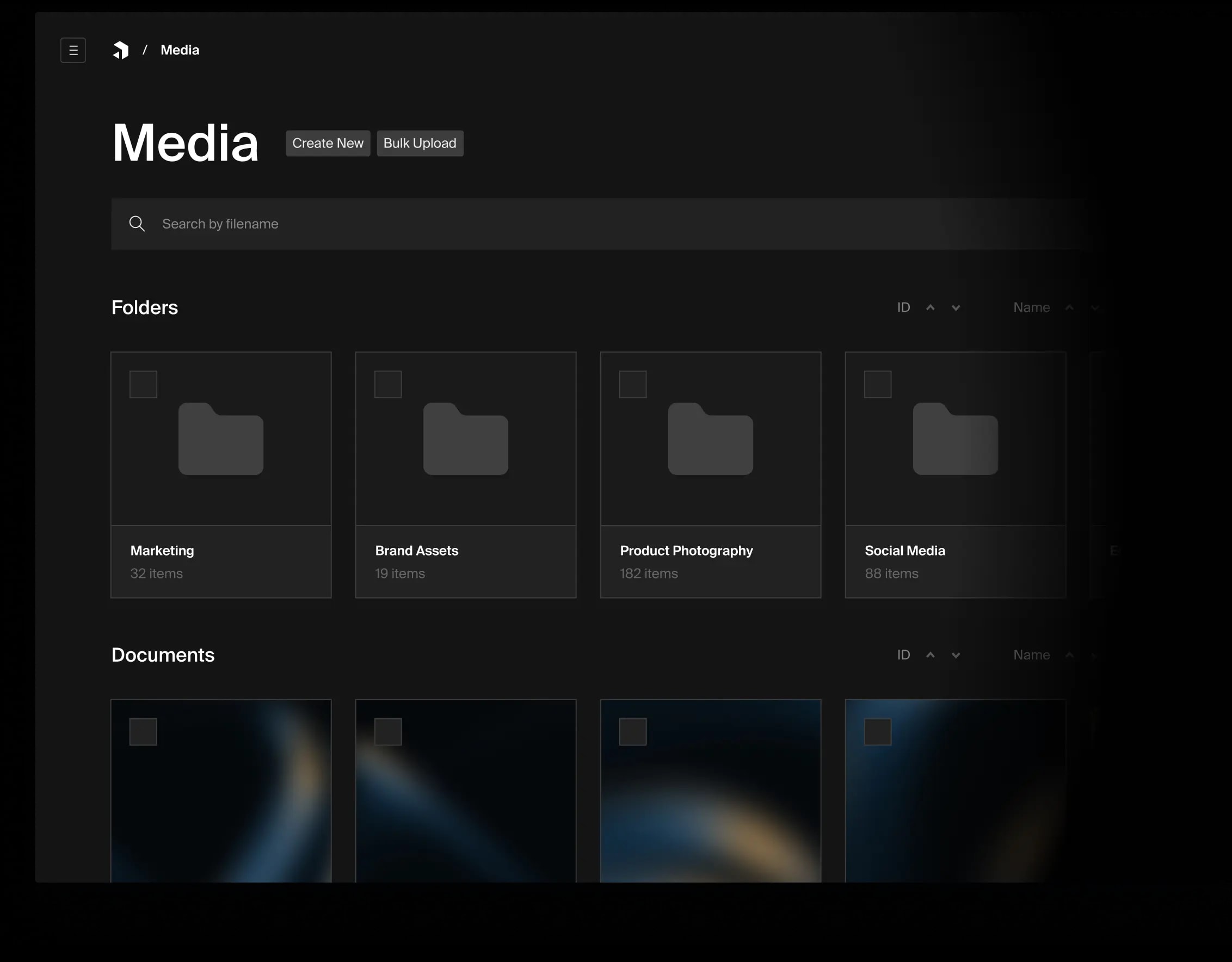The width and height of the screenshot is (1232, 962).
Task: Open the second document image thumbnail
Action: point(465,791)
